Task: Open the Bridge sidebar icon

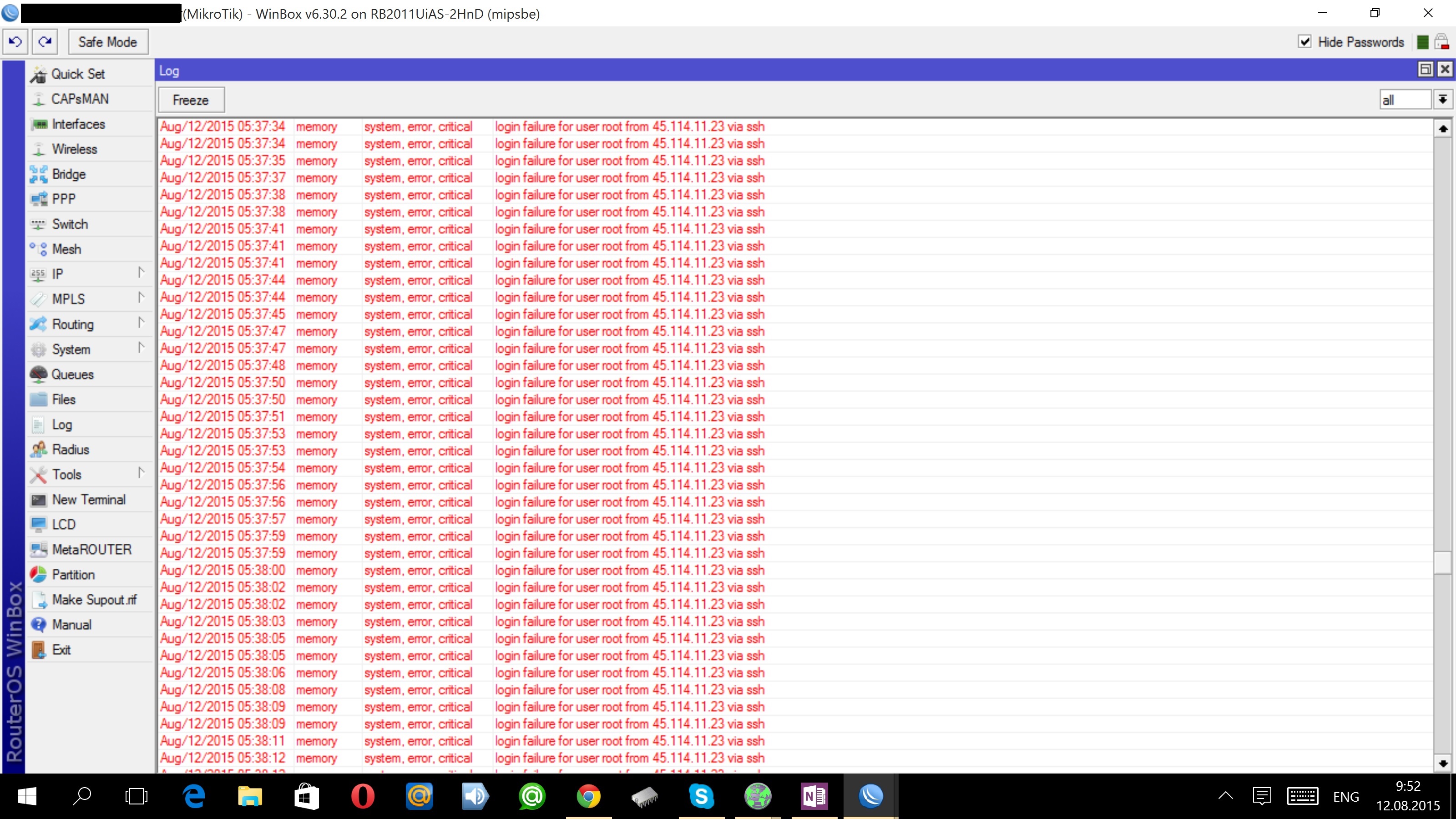Action: coord(38,174)
